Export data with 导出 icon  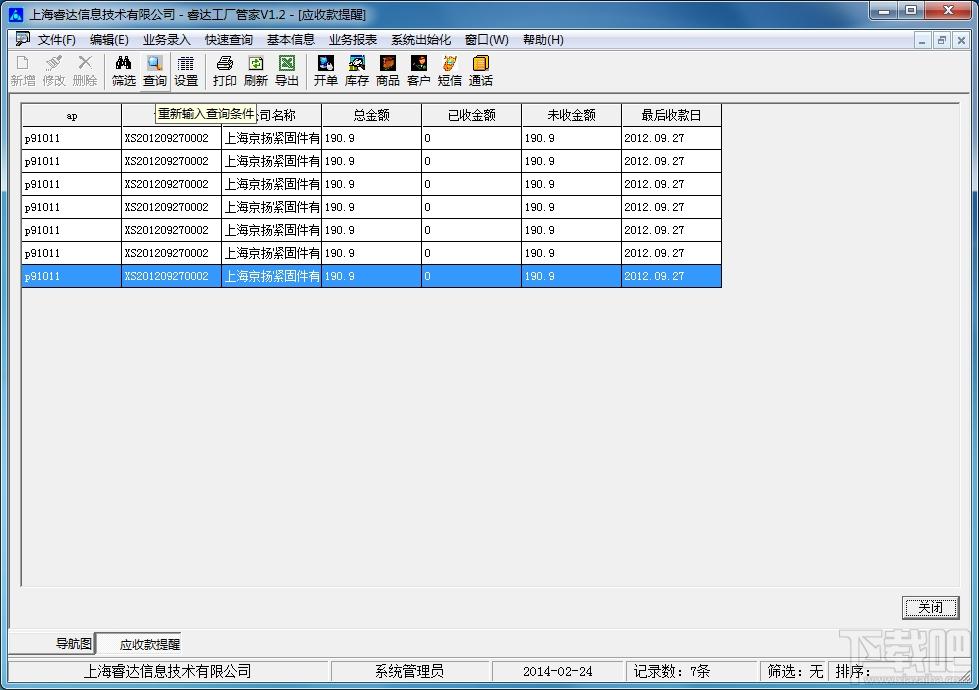click(287, 71)
